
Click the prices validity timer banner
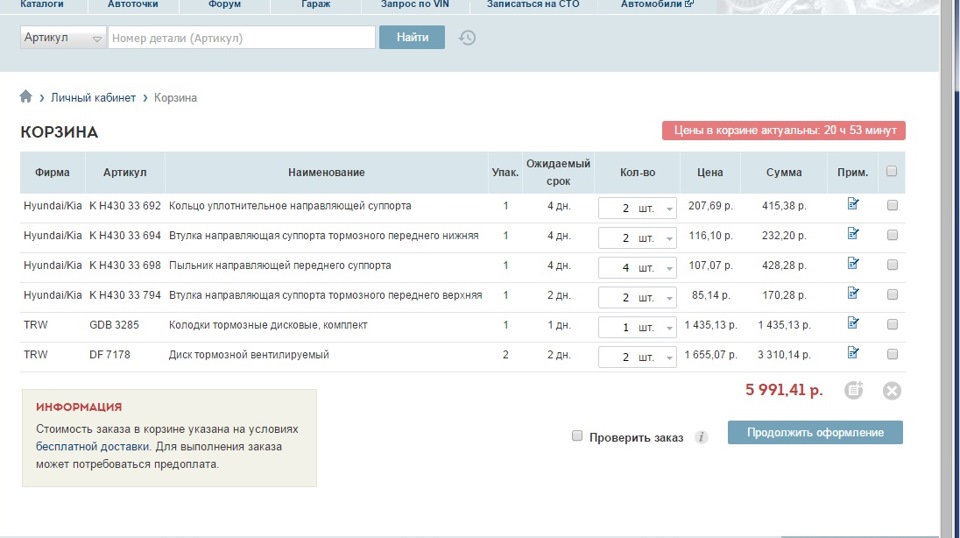783,130
